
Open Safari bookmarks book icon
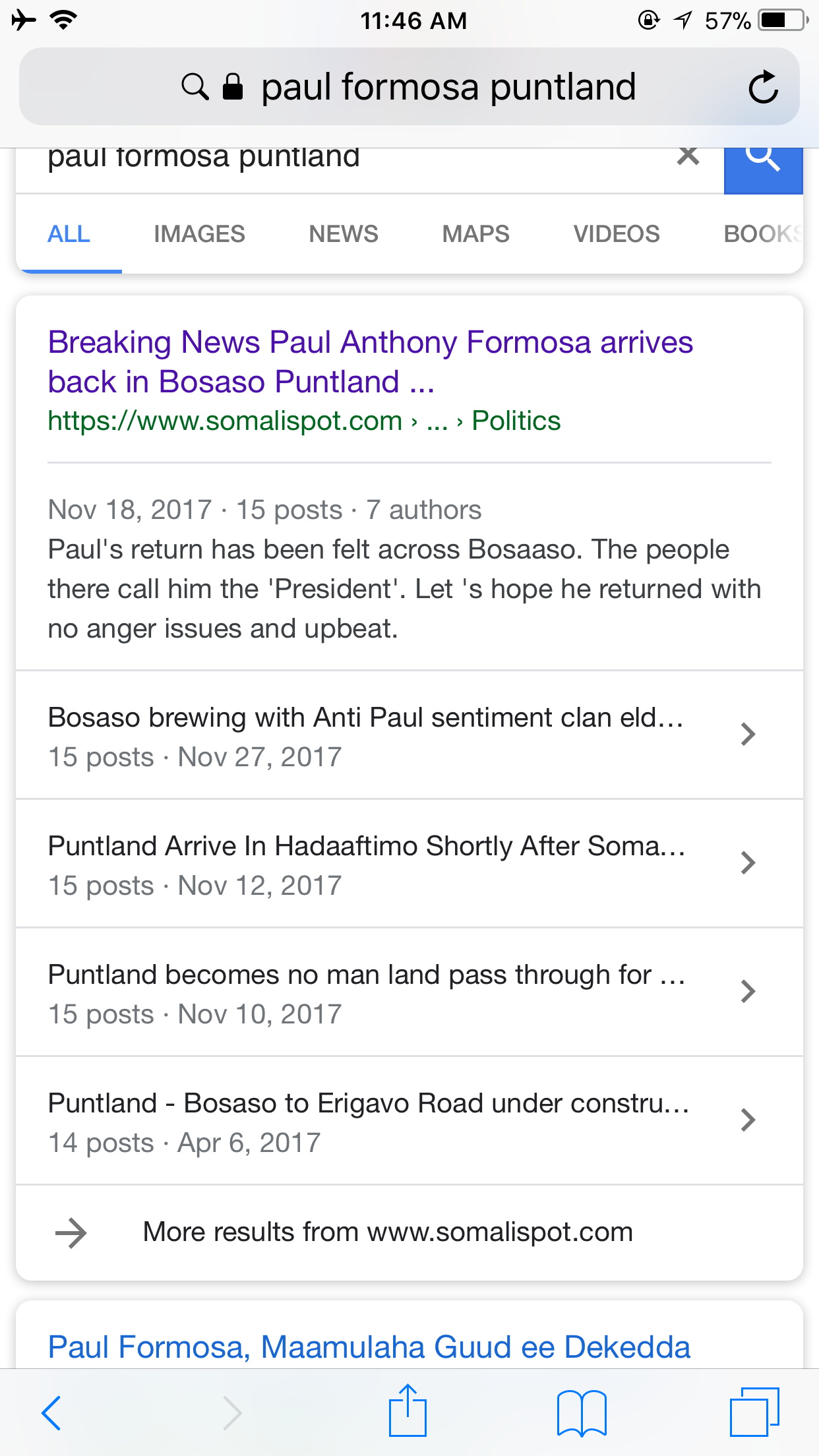tap(581, 1412)
